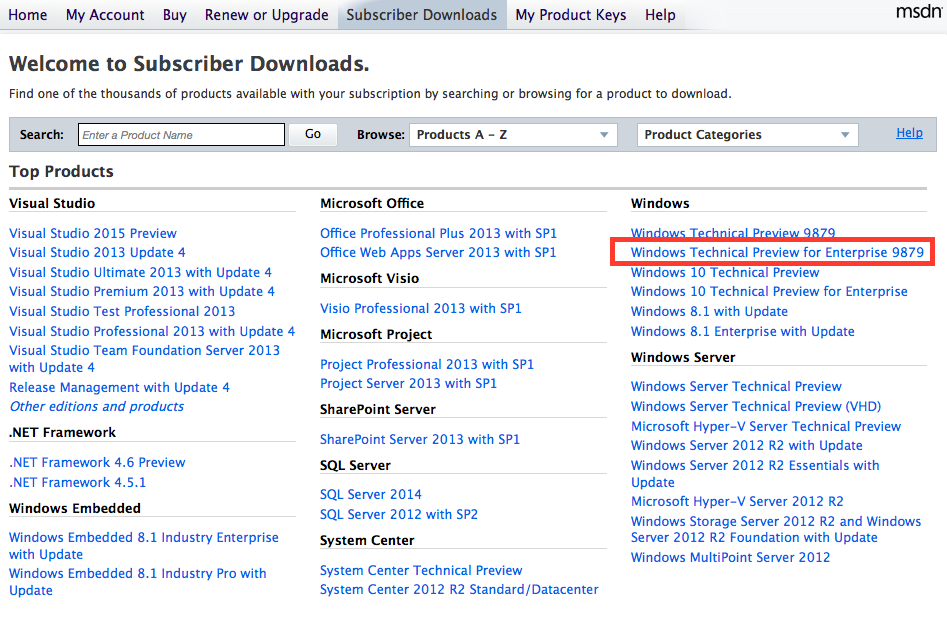Image resolution: width=947 pixels, height=621 pixels.
Task: Open Release Management with Update 4
Action: (120, 387)
